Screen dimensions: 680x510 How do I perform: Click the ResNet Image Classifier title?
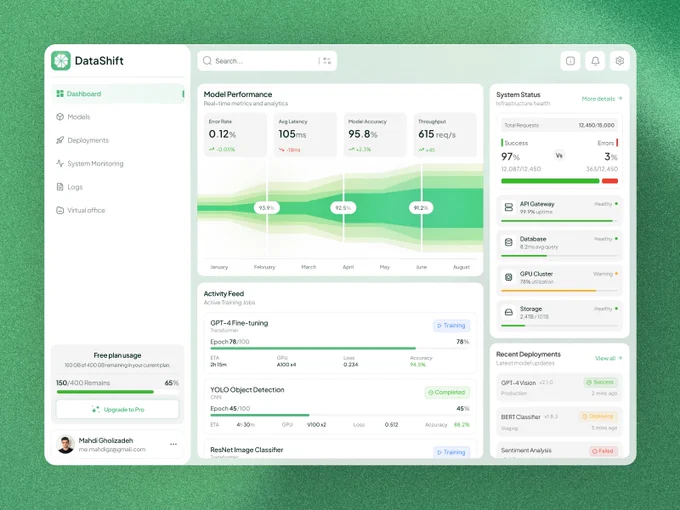click(x=247, y=450)
